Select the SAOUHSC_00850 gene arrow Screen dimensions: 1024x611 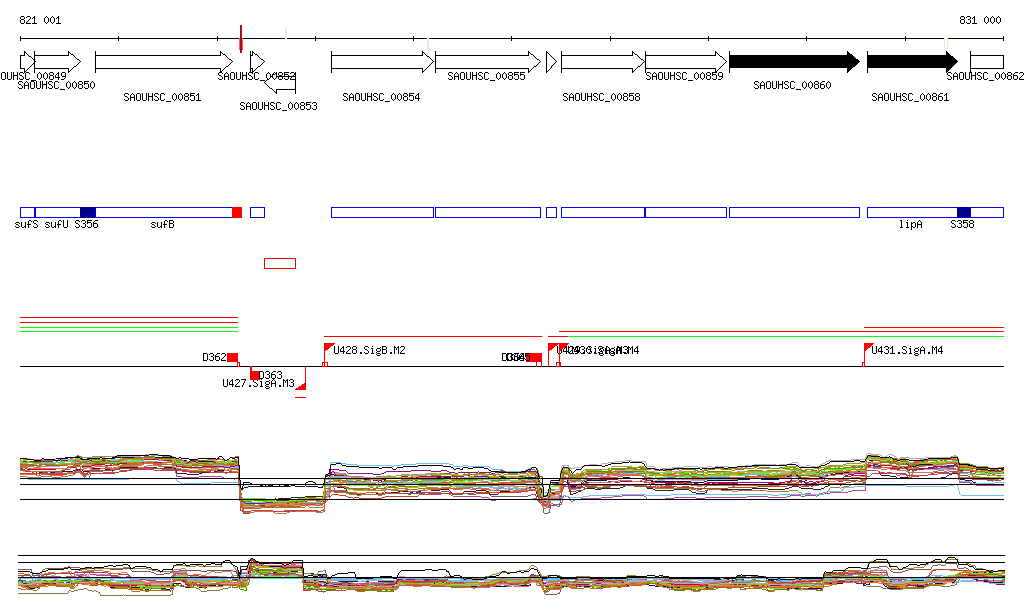tap(57, 63)
